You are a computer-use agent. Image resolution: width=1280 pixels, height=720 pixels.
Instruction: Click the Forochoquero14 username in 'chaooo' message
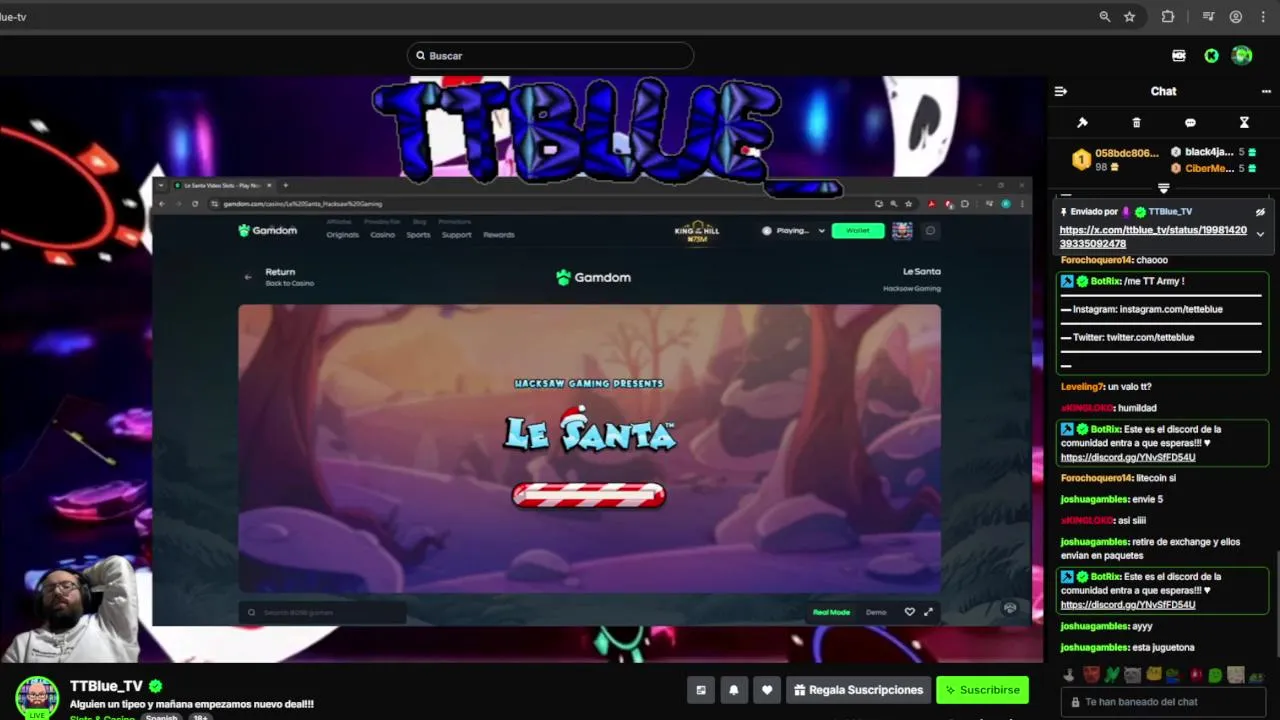tap(1097, 260)
